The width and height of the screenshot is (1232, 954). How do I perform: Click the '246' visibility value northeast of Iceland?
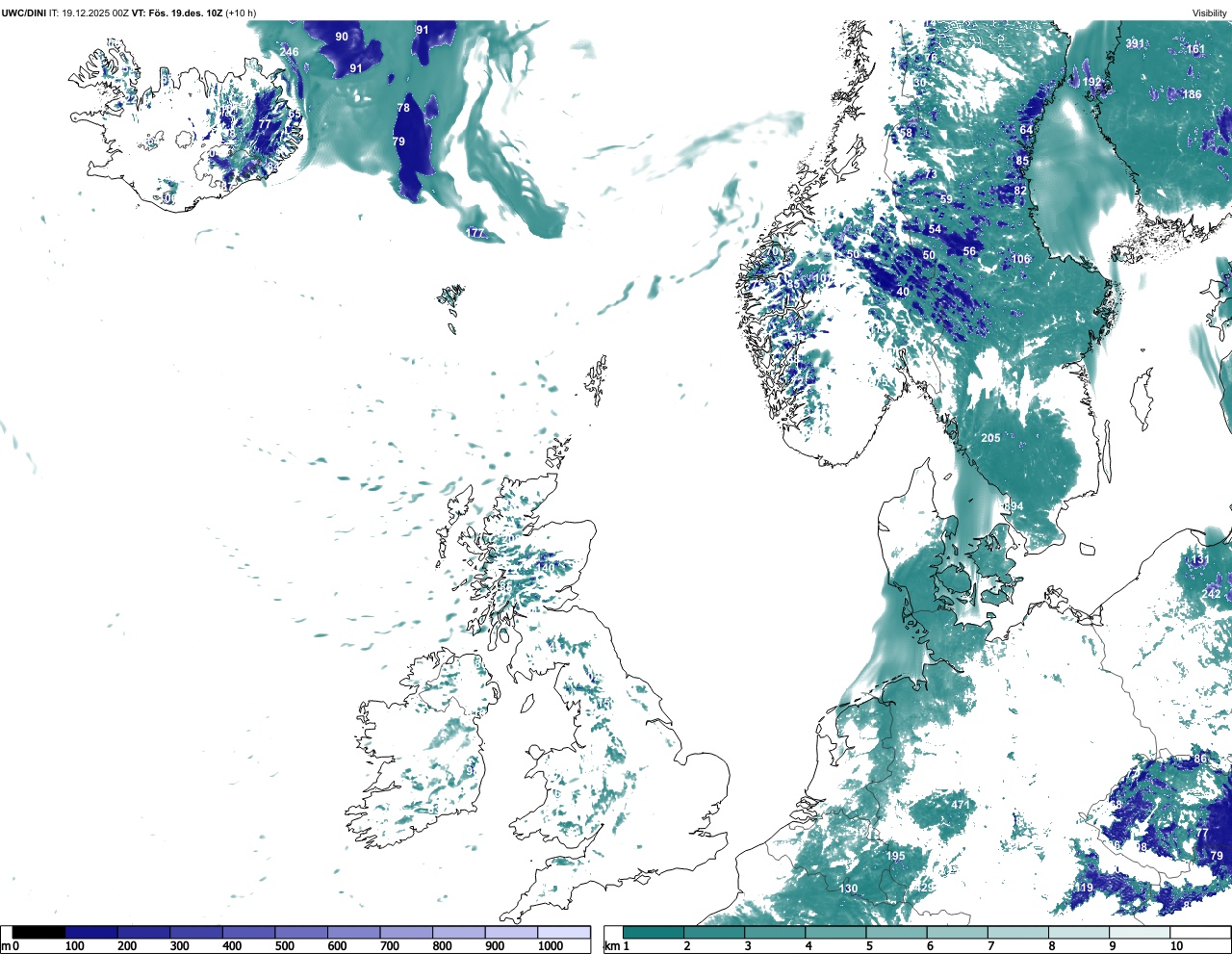(x=290, y=52)
